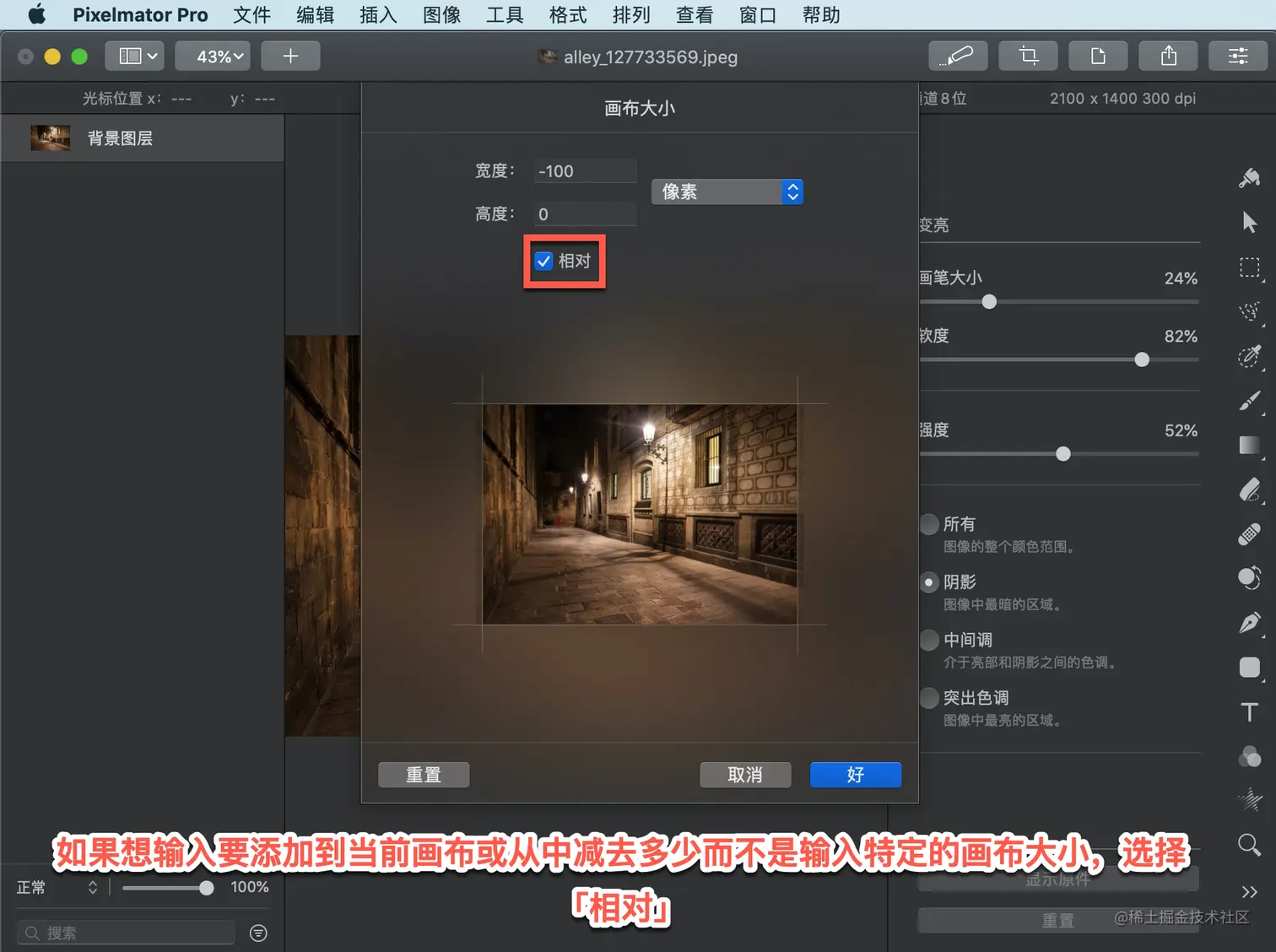Click the plus add button in toolbar
The width and height of the screenshot is (1276, 952).
coord(290,57)
